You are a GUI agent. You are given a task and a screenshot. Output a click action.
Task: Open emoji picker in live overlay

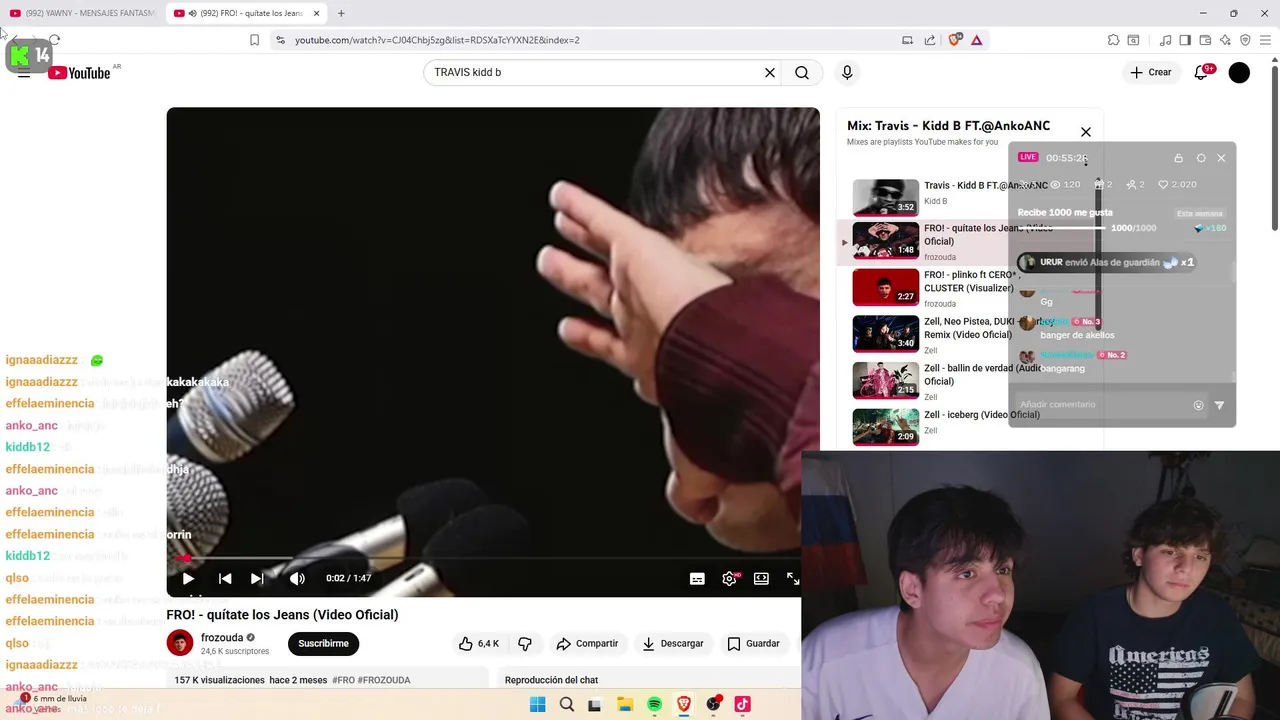(x=1199, y=405)
